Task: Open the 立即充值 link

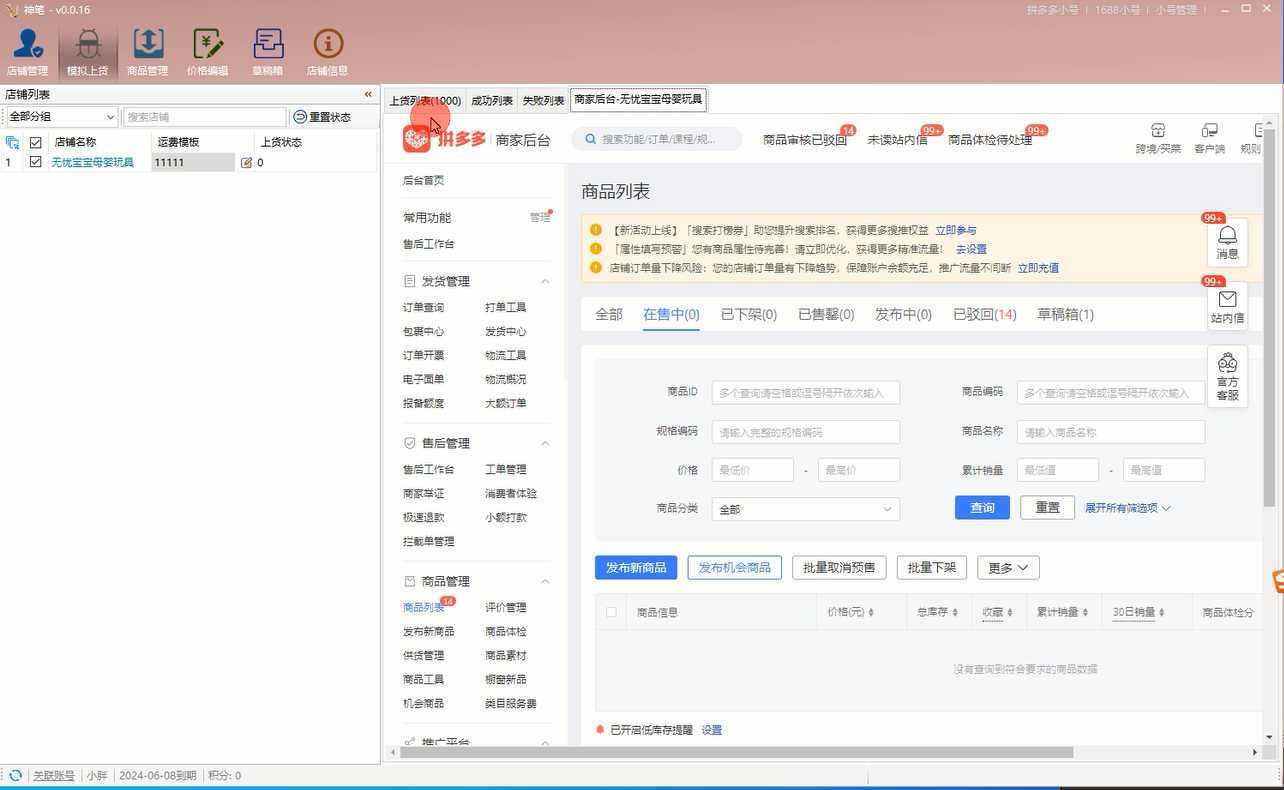Action: [1038, 268]
